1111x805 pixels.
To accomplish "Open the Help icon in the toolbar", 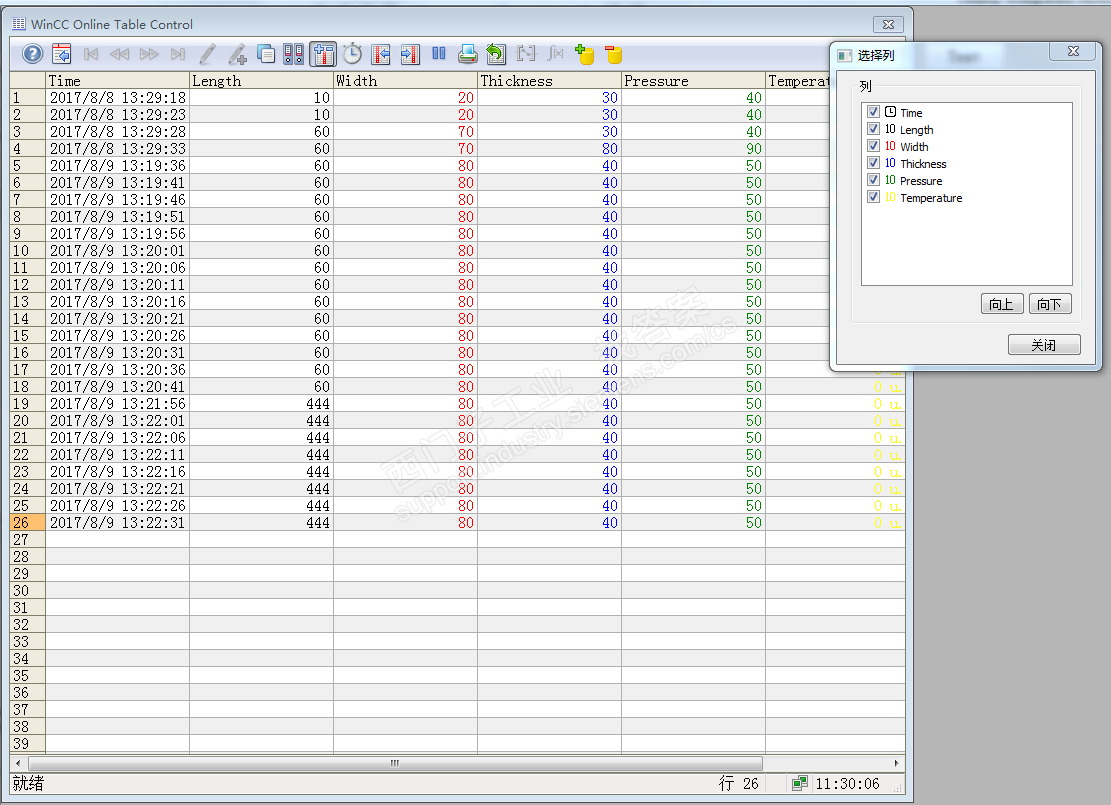I will pyautogui.click(x=33, y=54).
